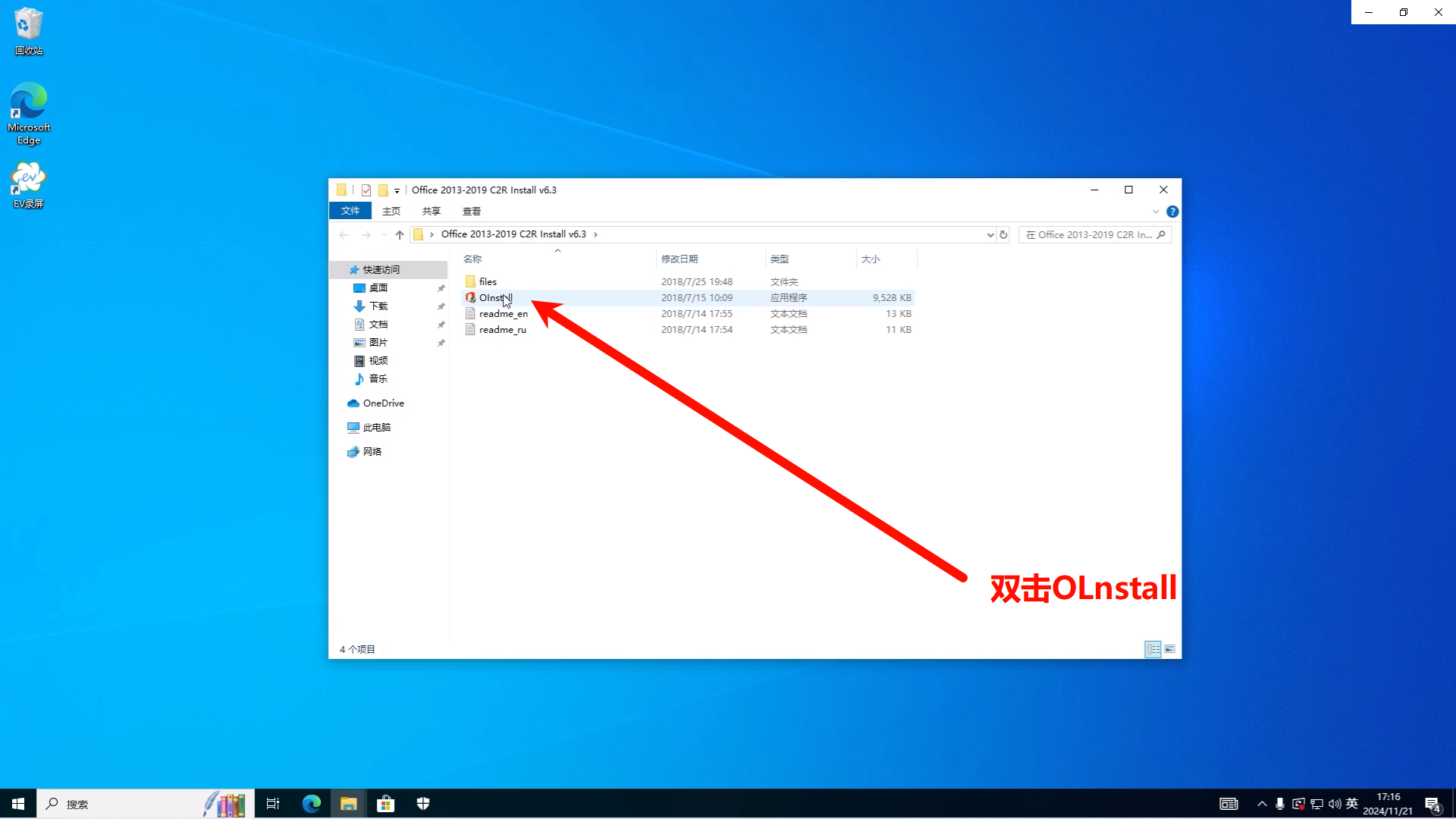
Task: Click the folder search box
Action: click(x=1095, y=234)
